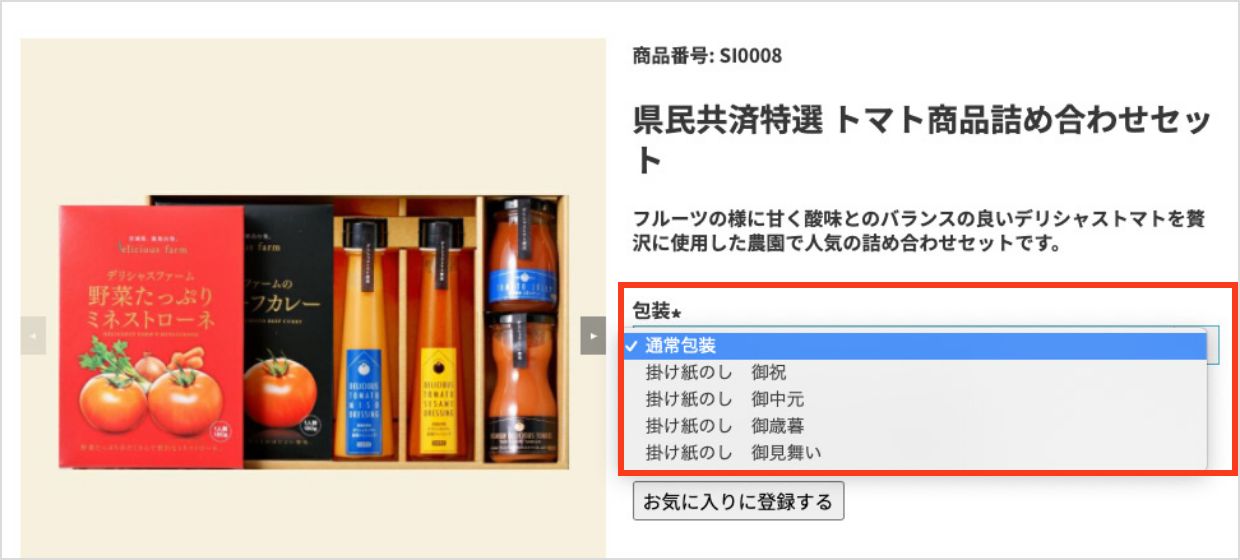Show the previous product image with left arrow
This screenshot has height=560, width=1240.
[33, 335]
